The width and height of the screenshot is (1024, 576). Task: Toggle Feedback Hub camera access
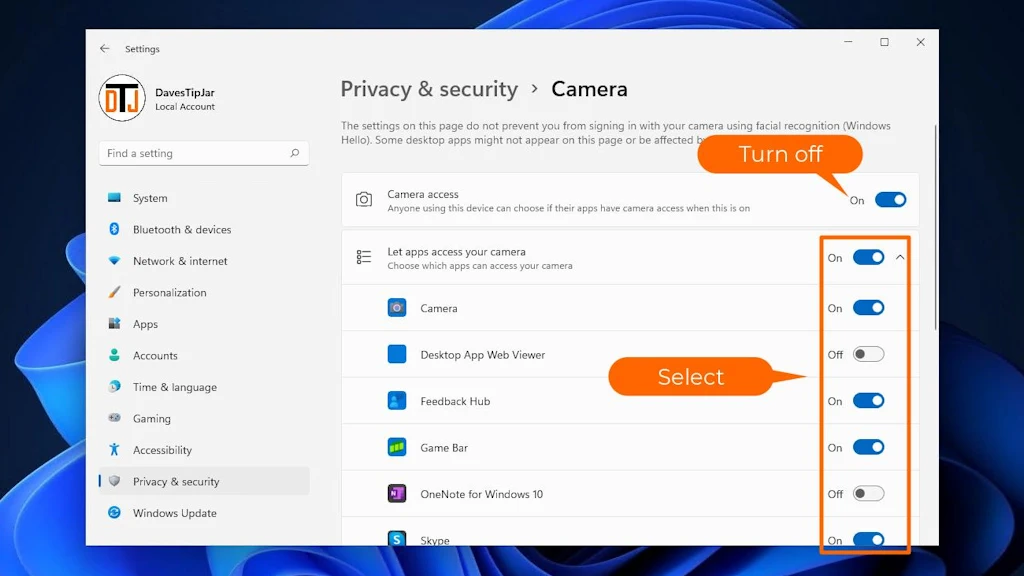[868, 400]
